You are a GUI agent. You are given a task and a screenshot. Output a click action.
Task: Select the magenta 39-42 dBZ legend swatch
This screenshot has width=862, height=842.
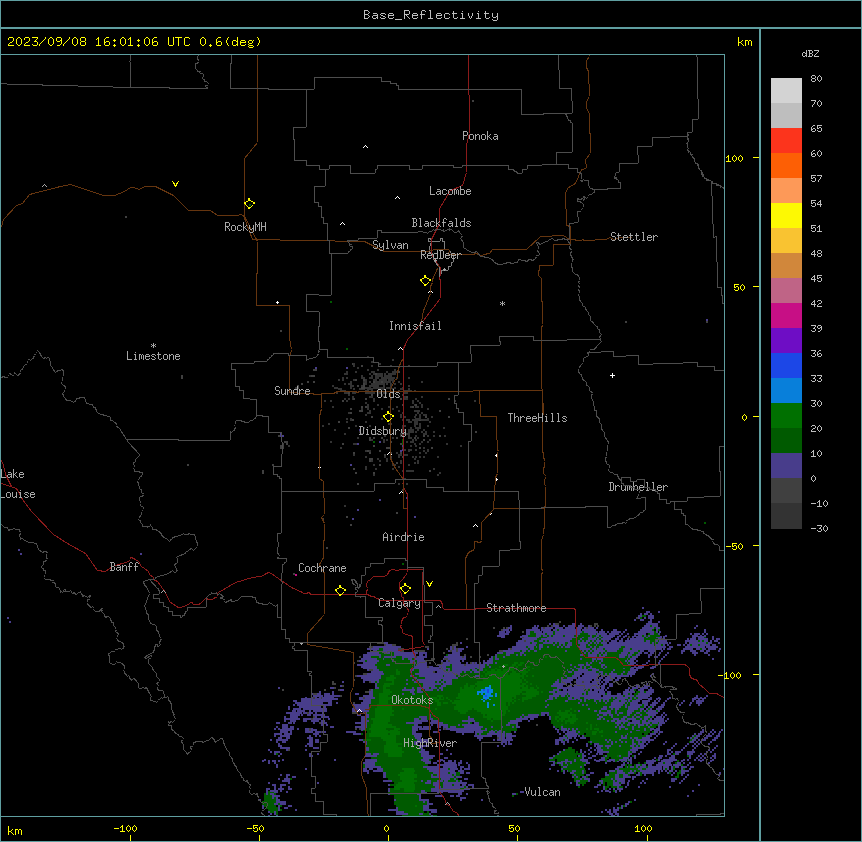click(786, 316)
